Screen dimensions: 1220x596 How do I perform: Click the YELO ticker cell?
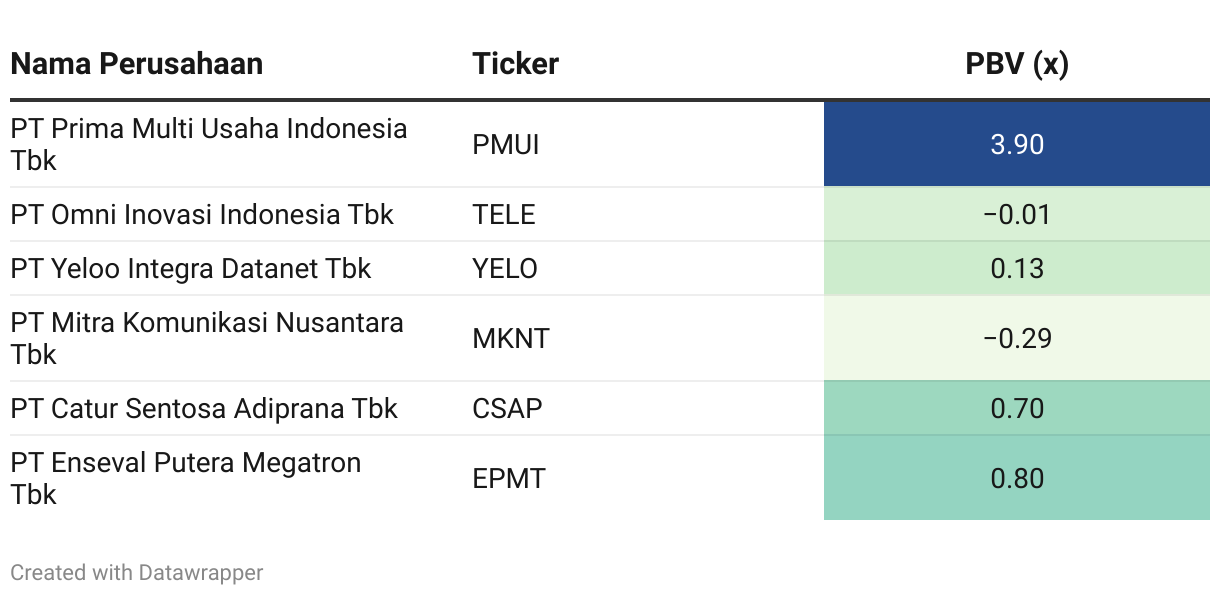click(x=504, y=268)
